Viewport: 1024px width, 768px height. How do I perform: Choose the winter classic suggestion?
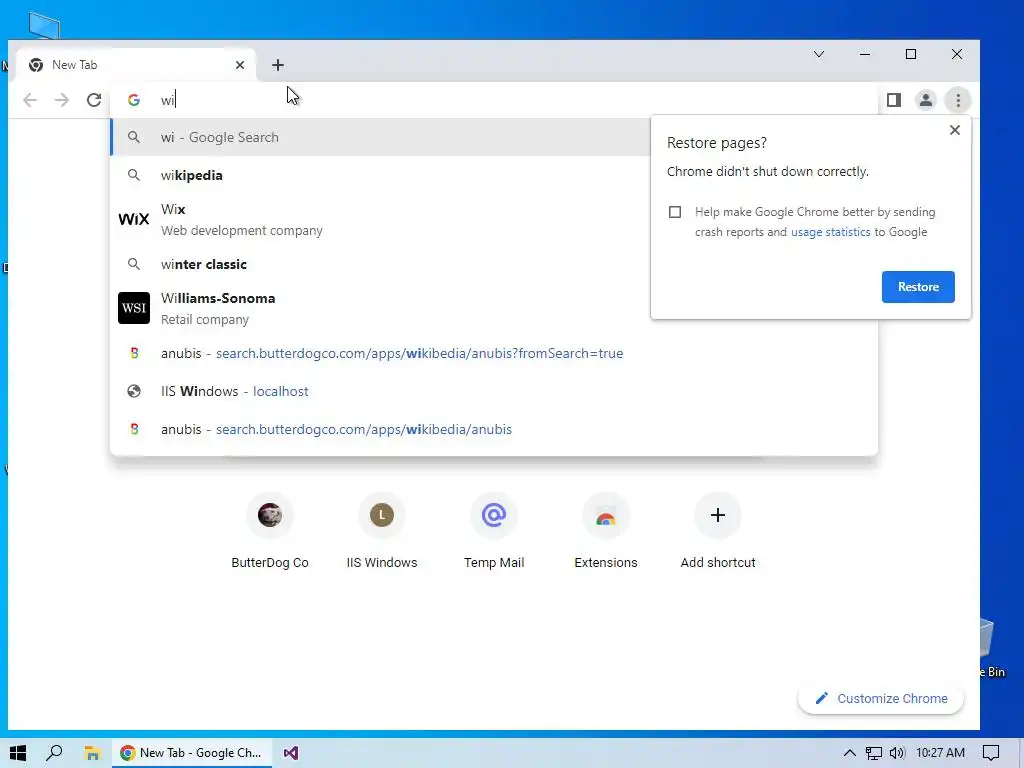(380, 264)
